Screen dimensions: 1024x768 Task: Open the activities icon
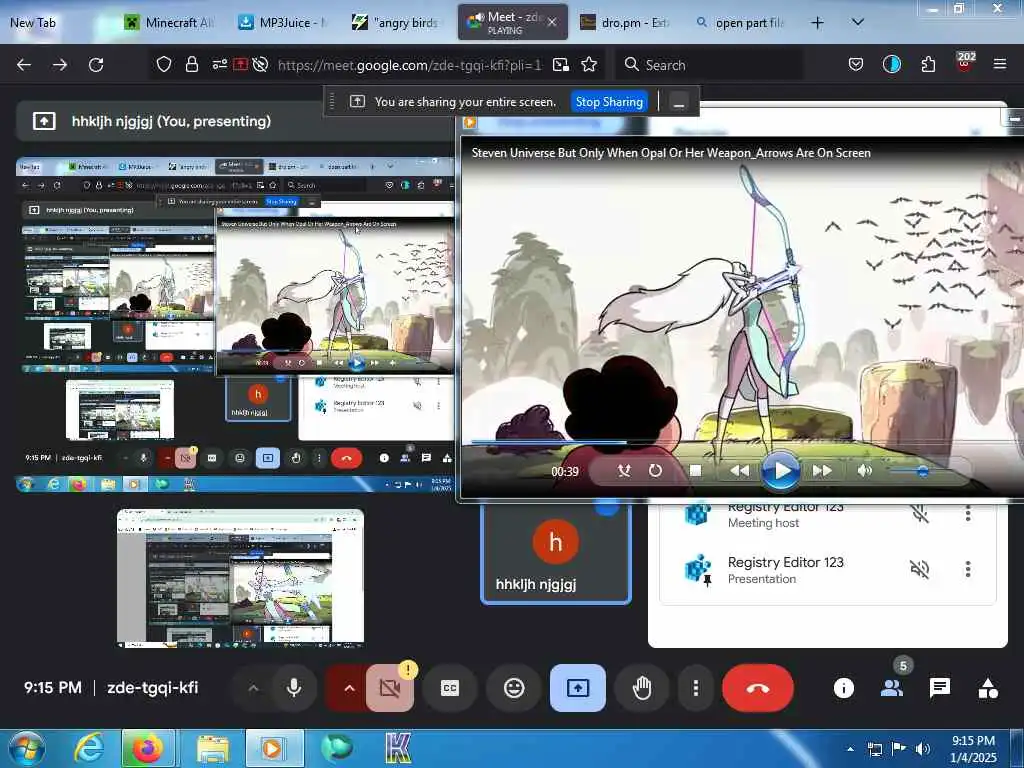[988, 688]
